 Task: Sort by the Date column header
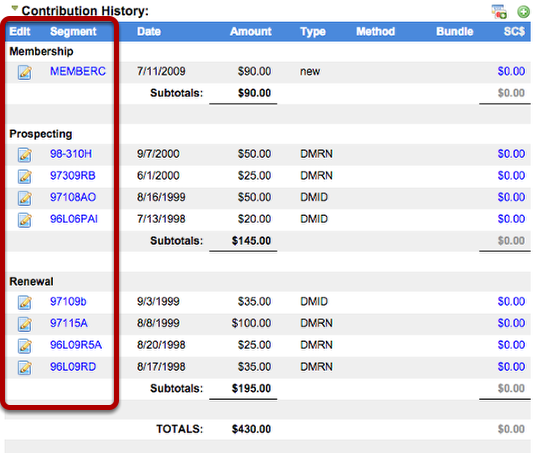149,31
